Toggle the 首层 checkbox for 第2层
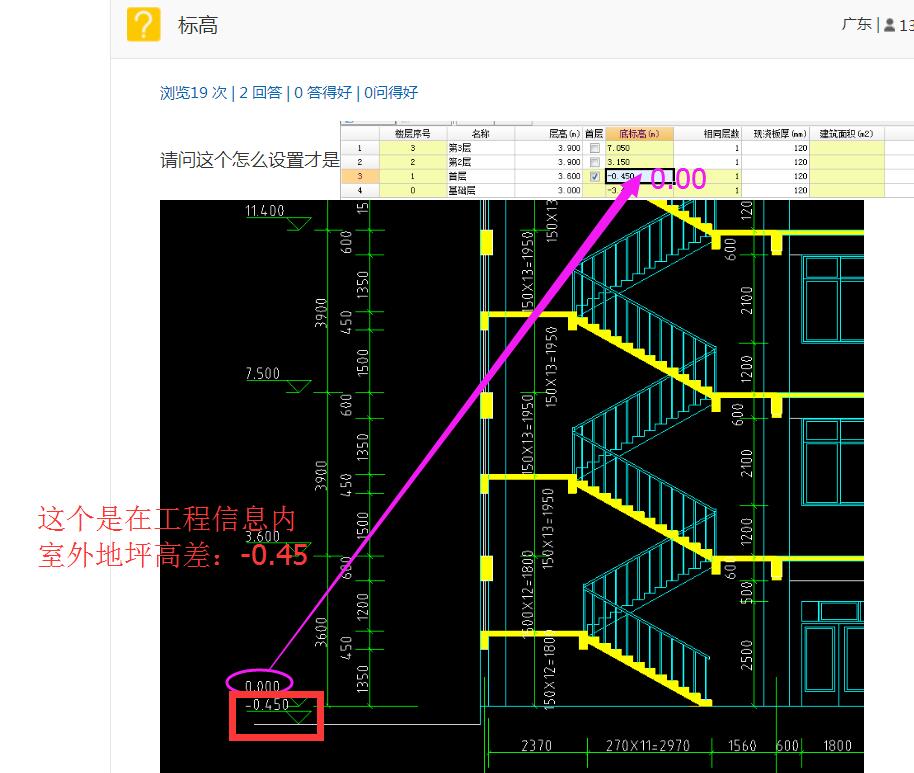 (x=595, y=162)
